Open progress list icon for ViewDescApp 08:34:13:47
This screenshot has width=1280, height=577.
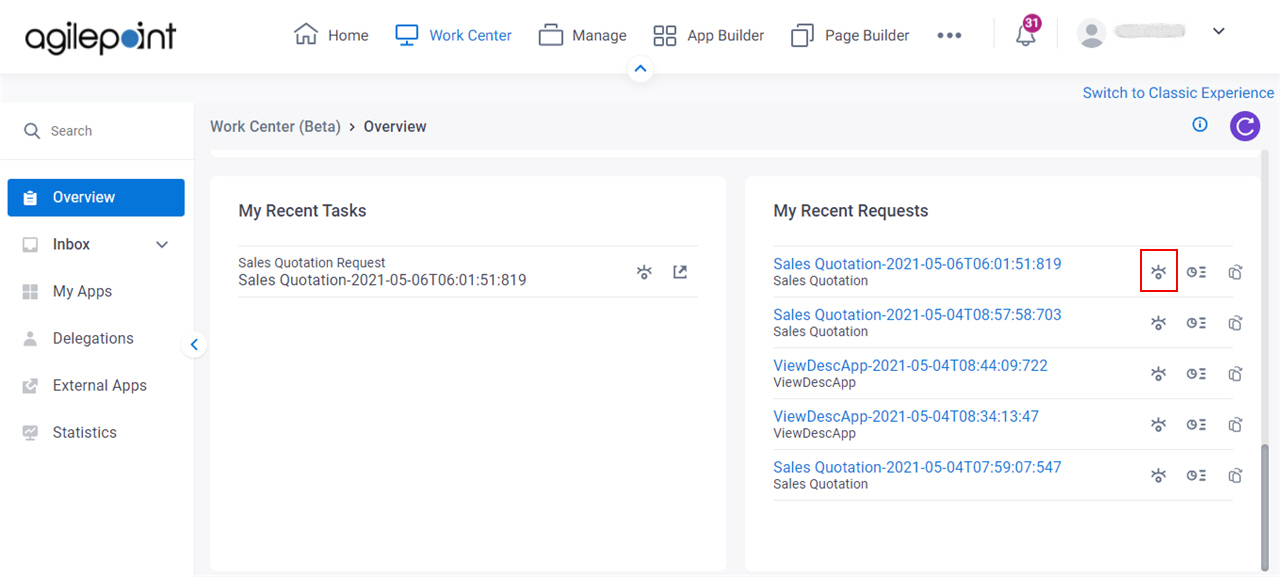pyautogui.click(x=1196, y=425)
